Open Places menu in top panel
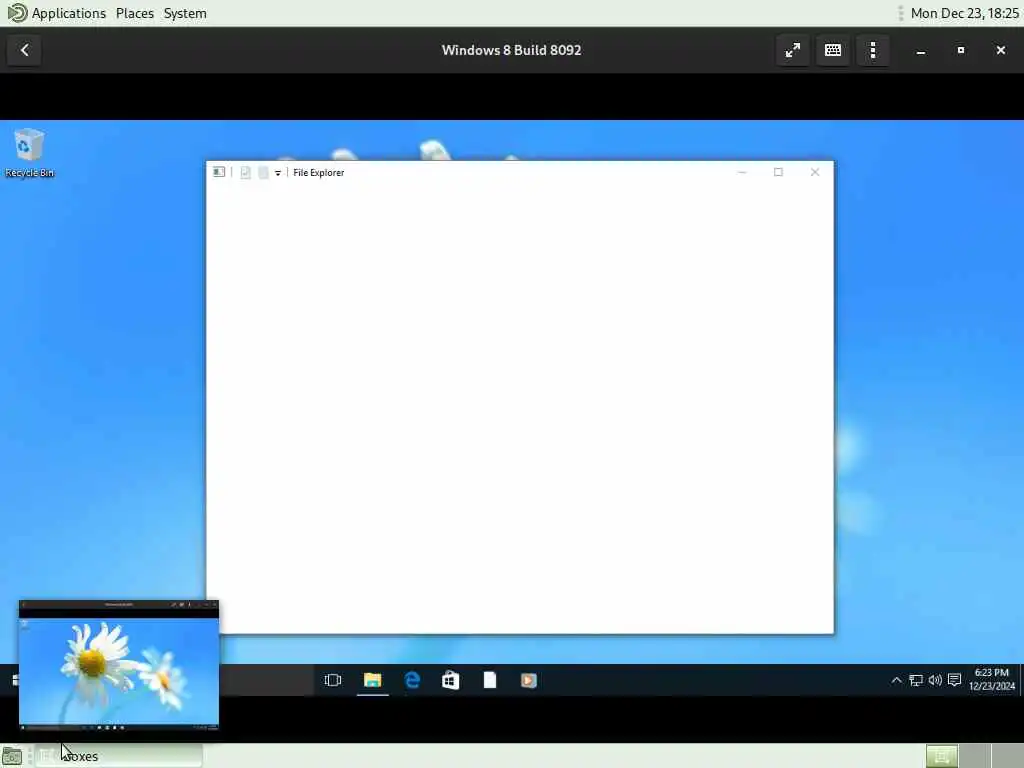The width and height of the screenshot is (1024, 768). pyautogui.click(x=135, y=13)
